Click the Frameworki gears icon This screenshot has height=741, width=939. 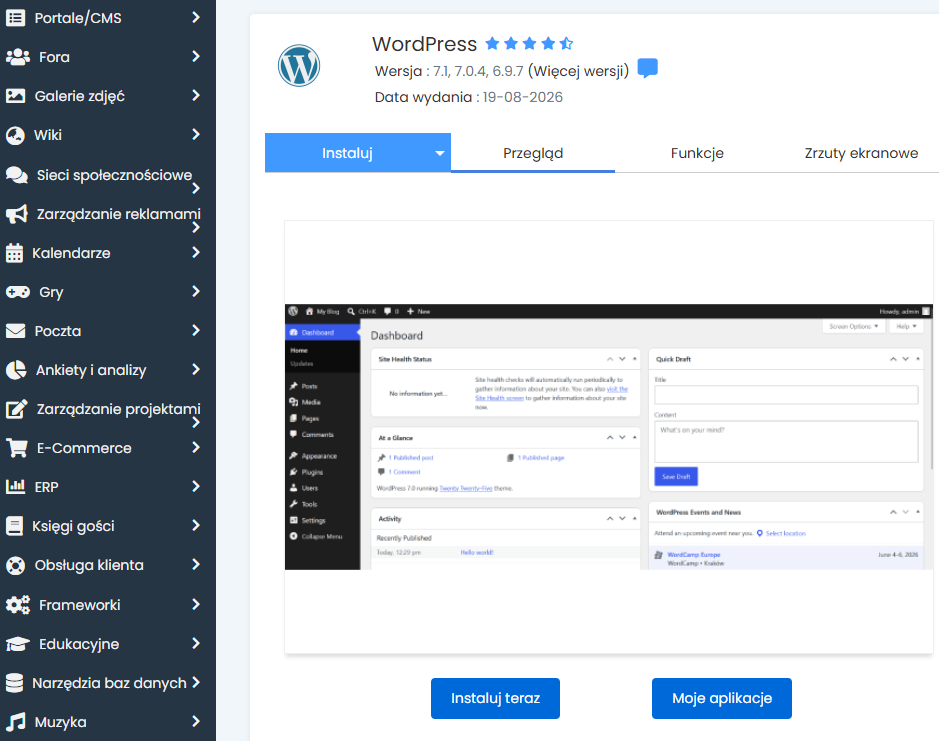point(17,605)
